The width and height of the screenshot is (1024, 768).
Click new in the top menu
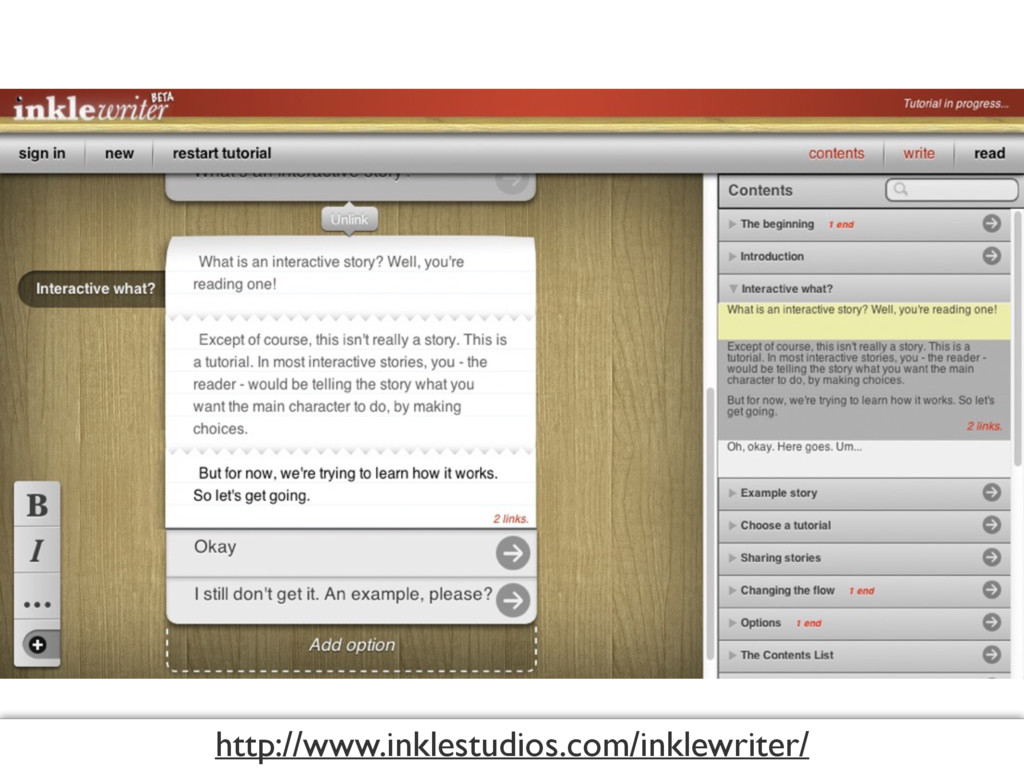[x=119, y=153]
